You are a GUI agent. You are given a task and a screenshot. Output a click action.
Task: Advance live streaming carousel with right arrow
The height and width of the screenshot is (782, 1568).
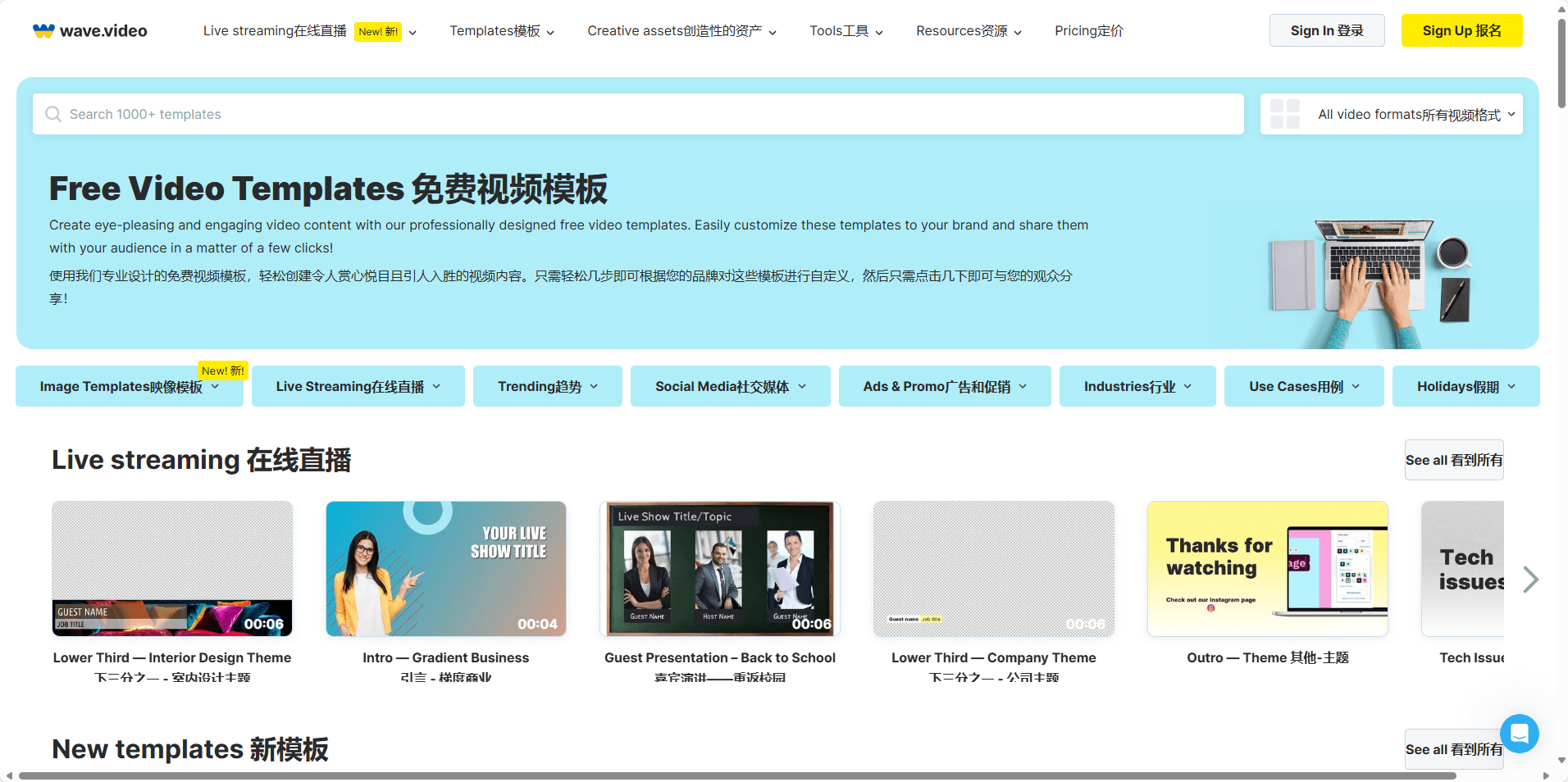[x=1530, y=580]
